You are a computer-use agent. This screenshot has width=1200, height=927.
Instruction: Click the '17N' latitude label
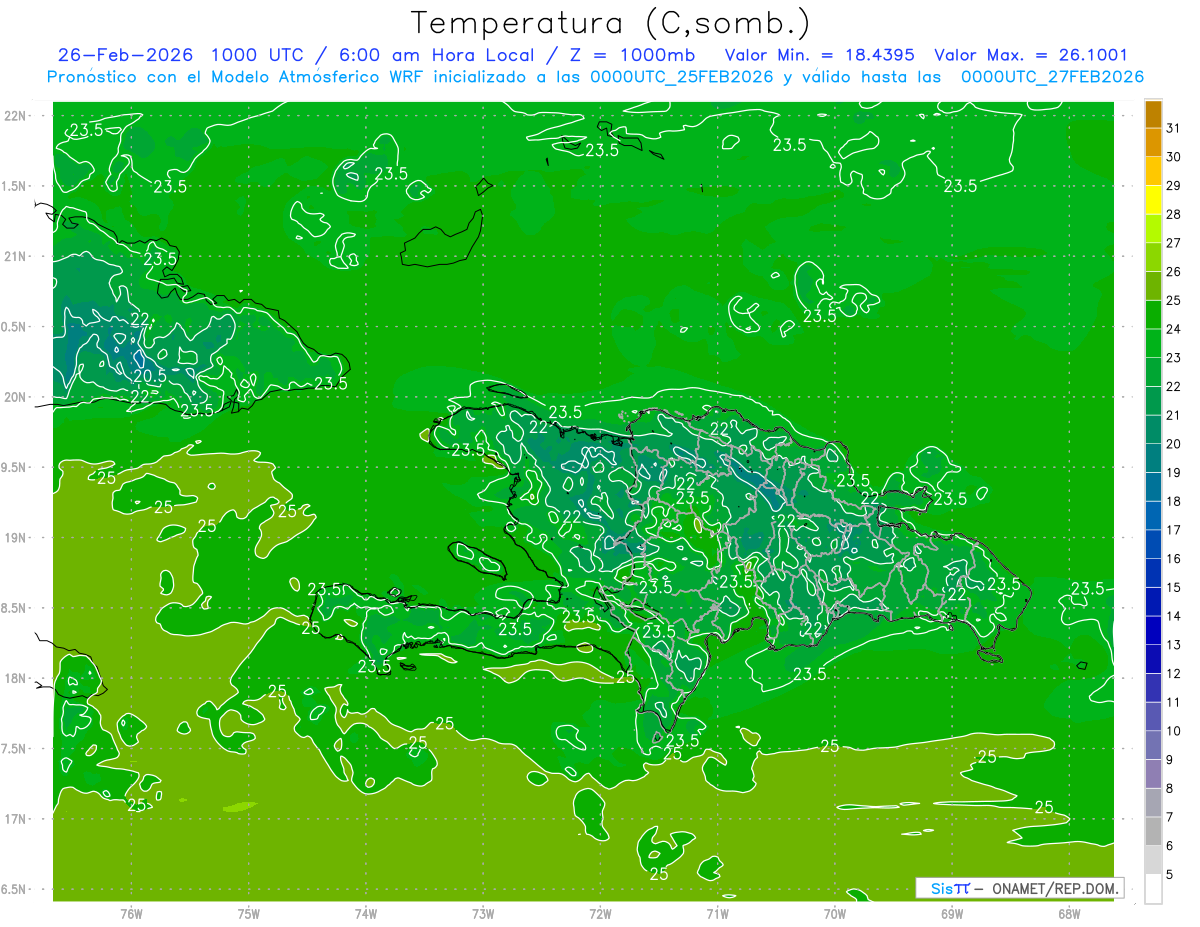pos(17,819)
